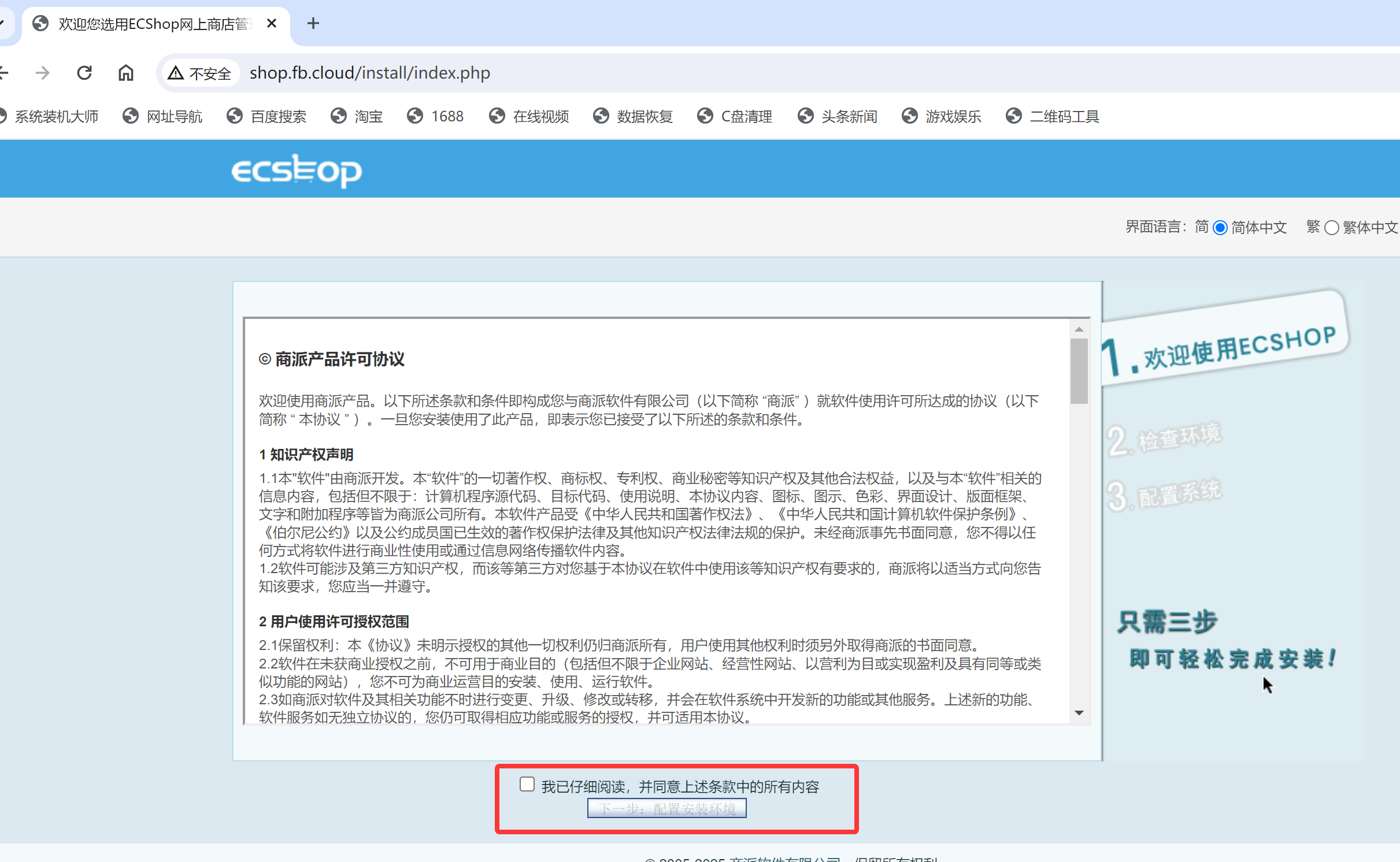Click the globe icon beside 数据恢复

click(601, 116)
